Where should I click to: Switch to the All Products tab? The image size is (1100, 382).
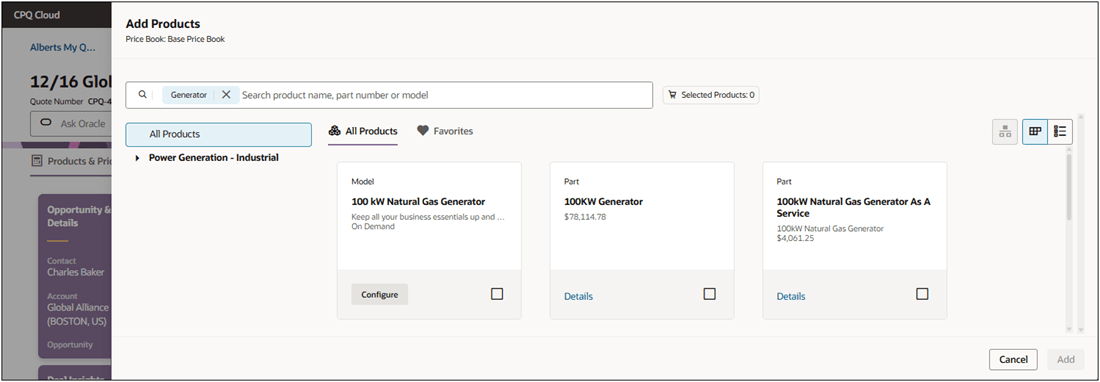pyautogui.click(x=363, y=131)
